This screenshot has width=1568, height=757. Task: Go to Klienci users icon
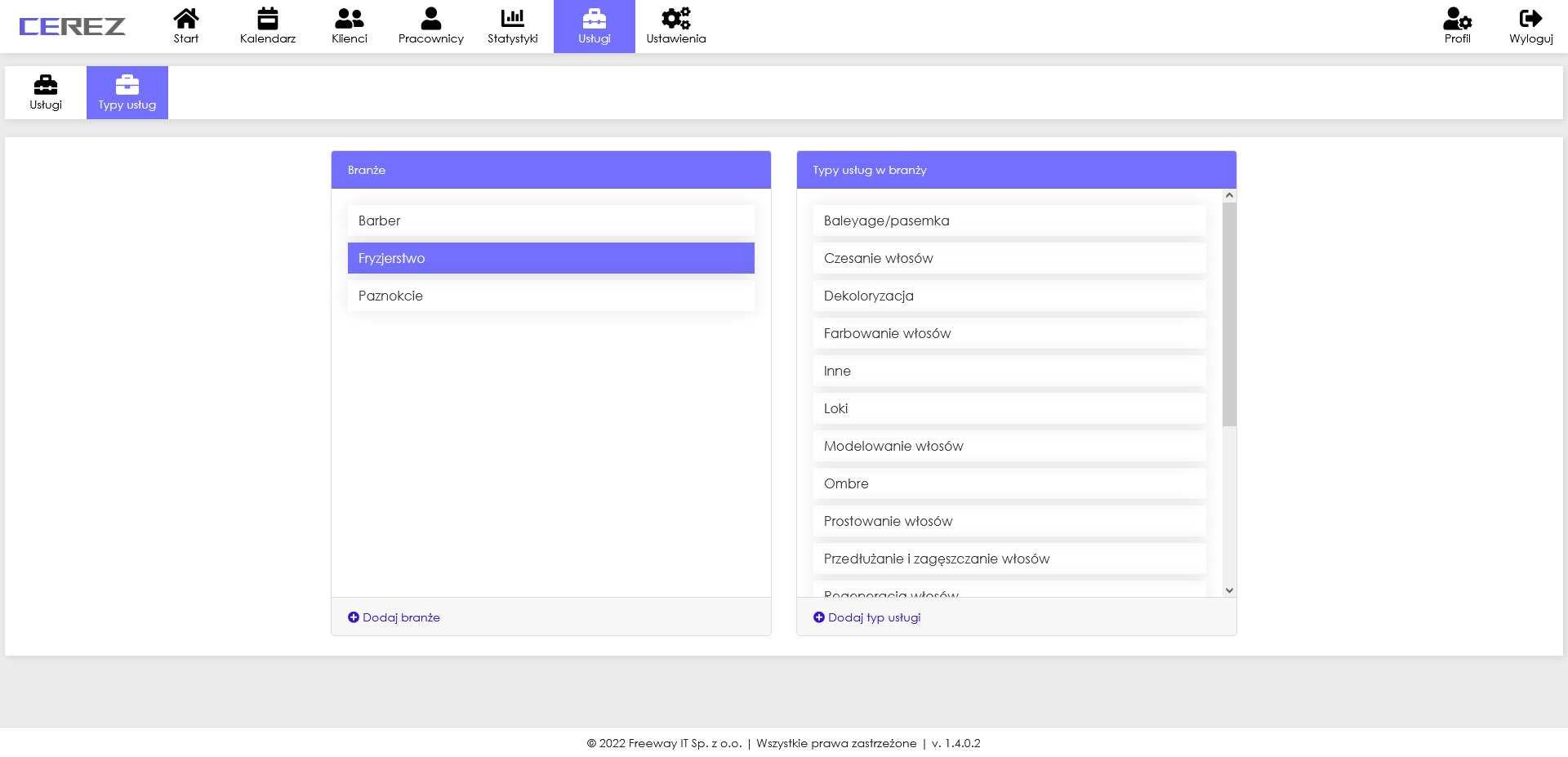(x=349, y=19)
